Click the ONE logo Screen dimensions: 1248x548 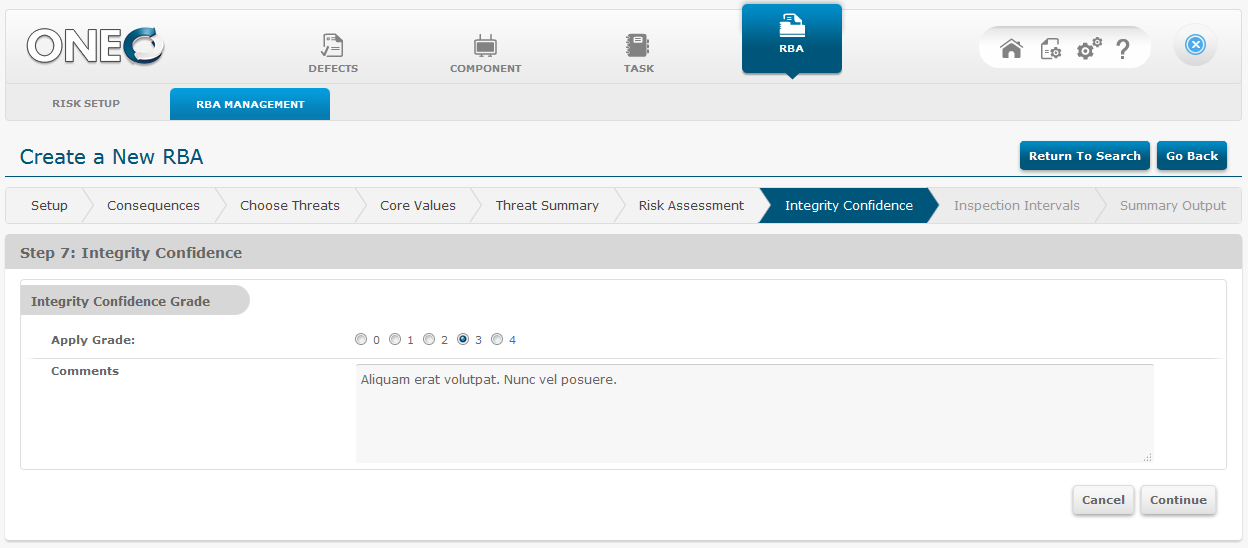tap(95, 46)
